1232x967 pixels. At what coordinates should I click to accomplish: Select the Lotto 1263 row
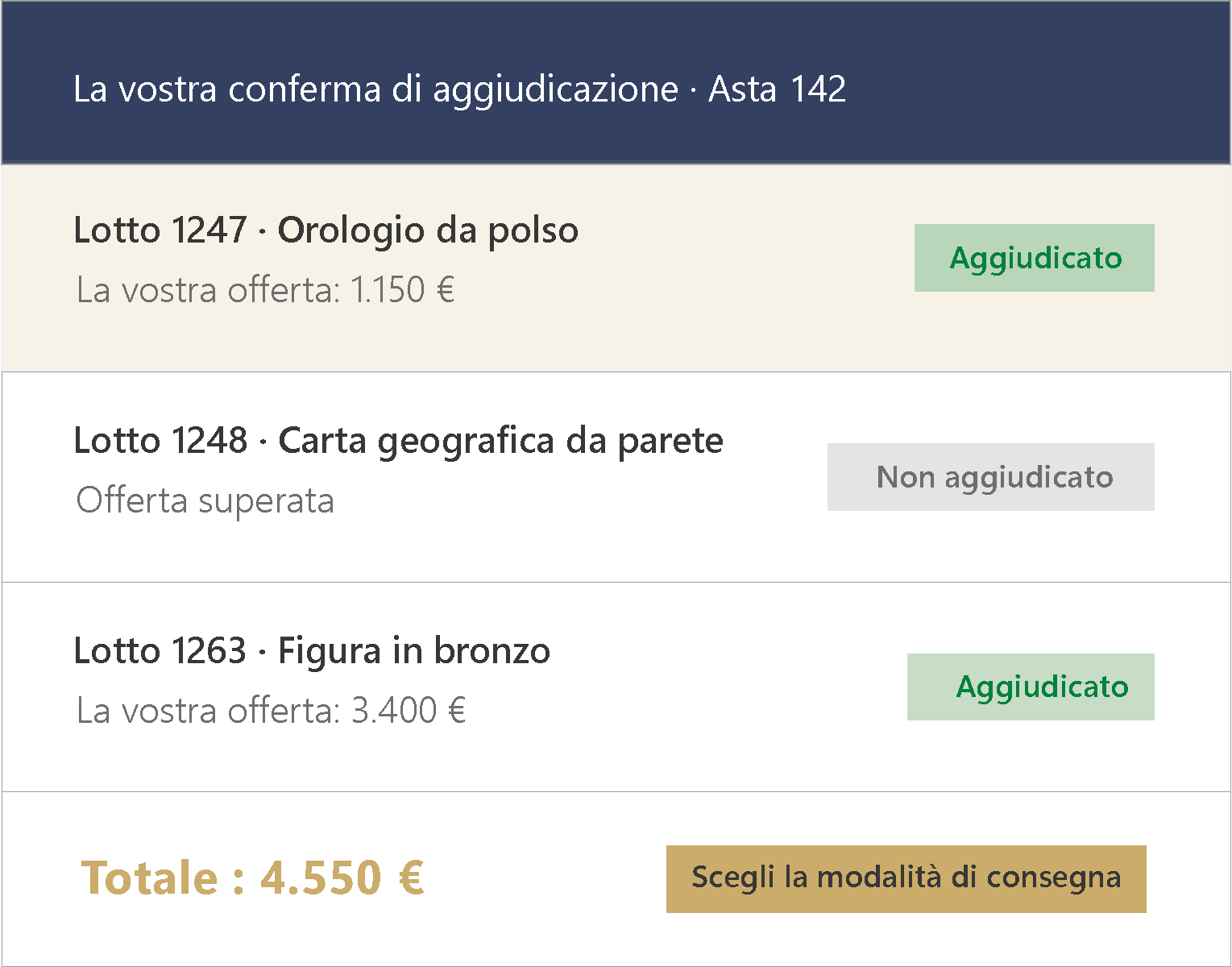(616, 687)
